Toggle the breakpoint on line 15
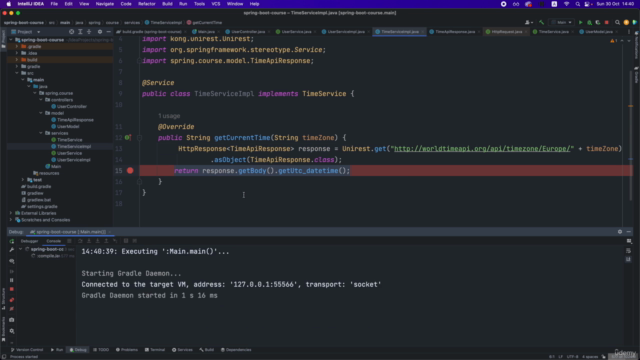 (x=130, y=171)
